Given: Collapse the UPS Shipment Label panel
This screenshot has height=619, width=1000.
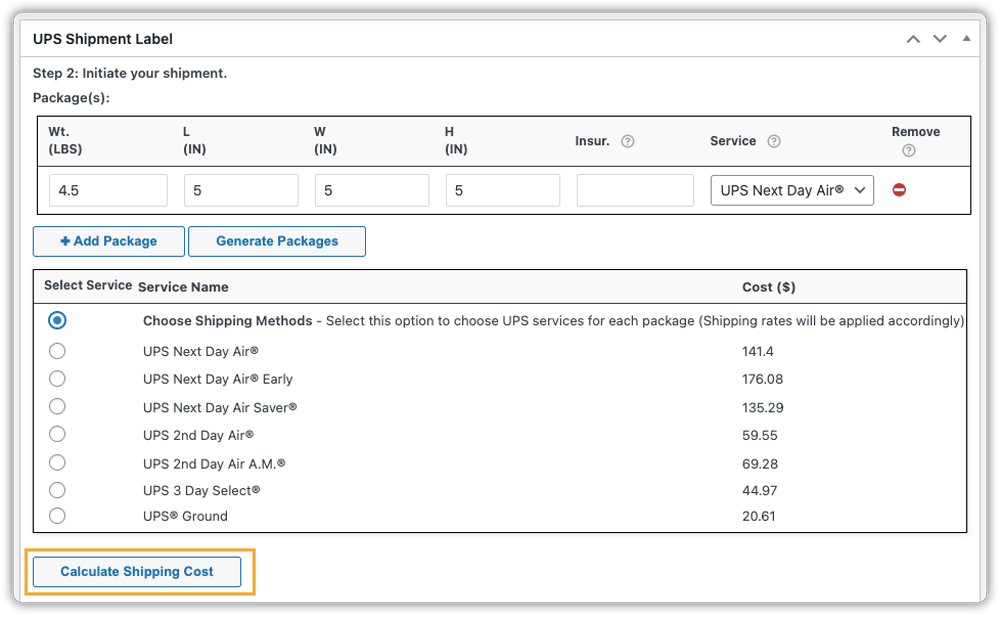Looking at the screenshot, I should (967, 39).
